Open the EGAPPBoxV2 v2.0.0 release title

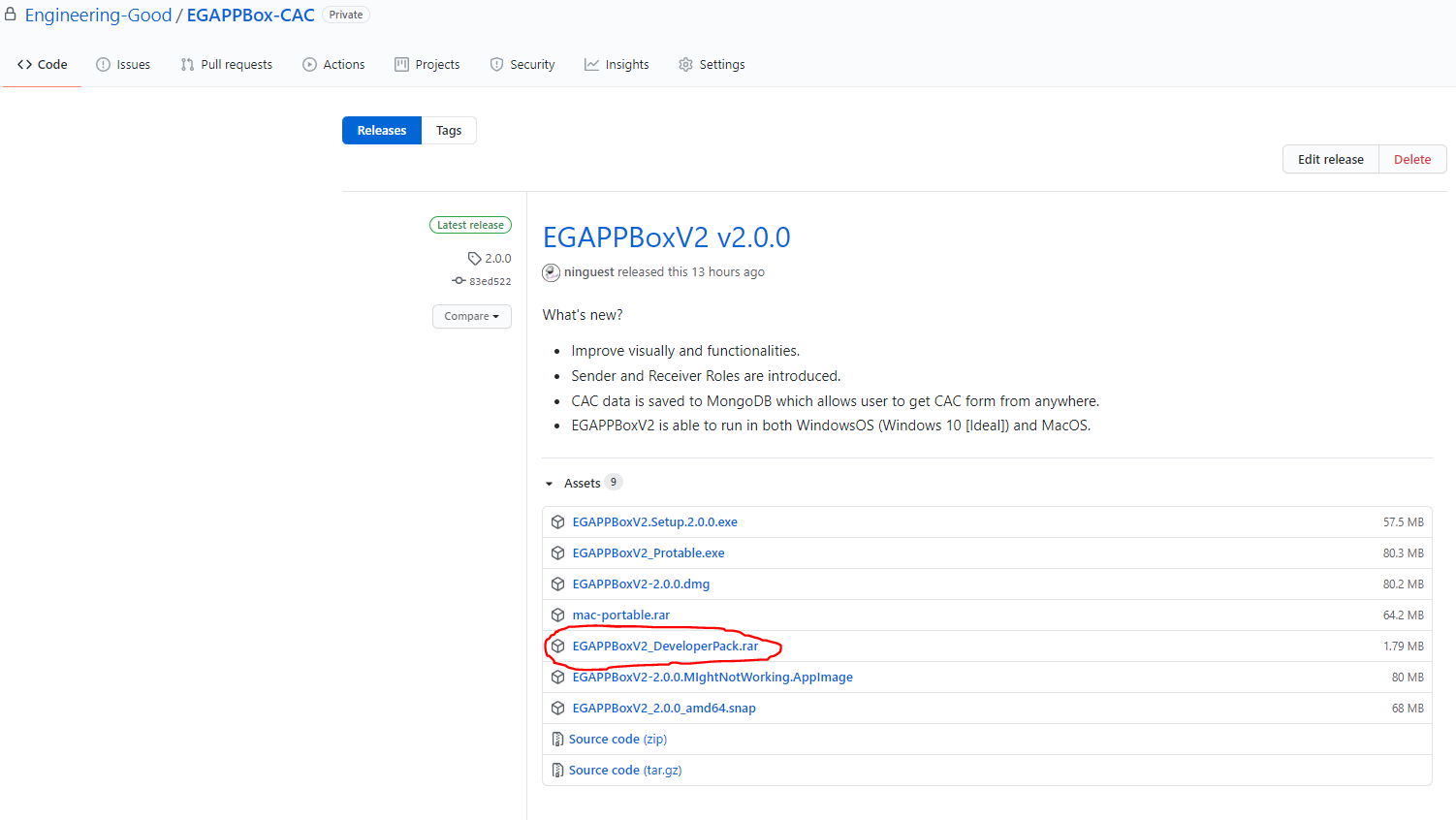click(x=666, y=237)
